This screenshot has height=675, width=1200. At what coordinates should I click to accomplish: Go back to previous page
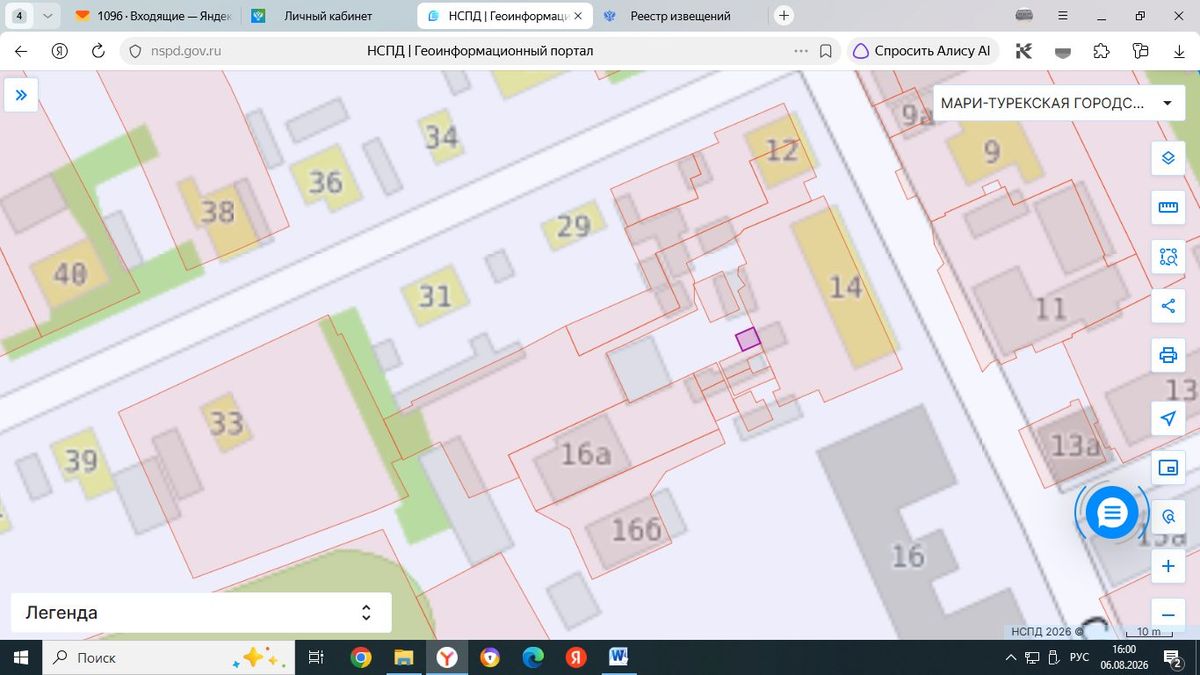[21, 51]
